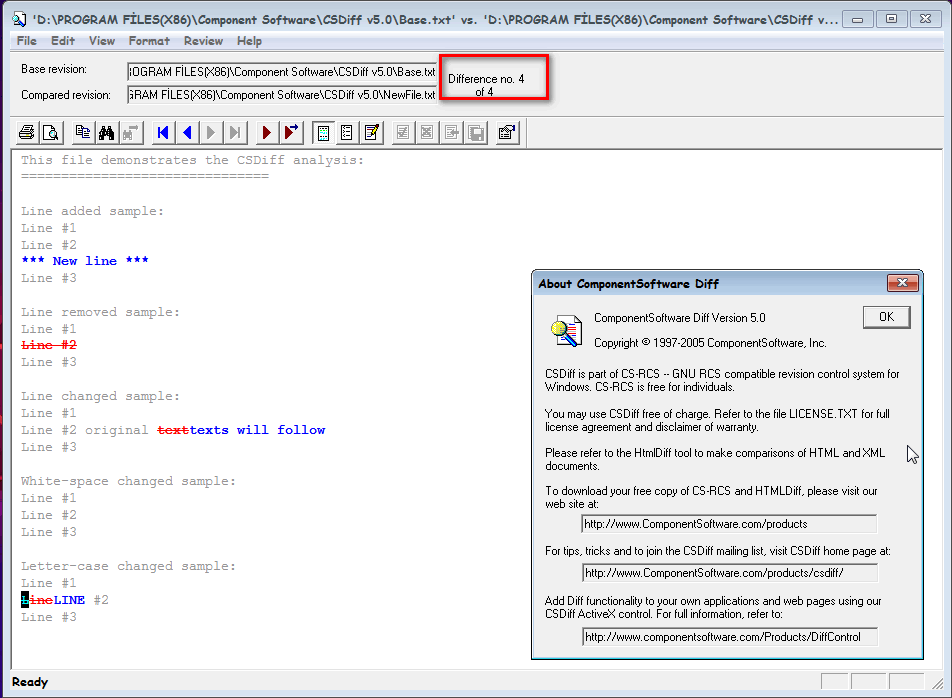Click 'ComponentSoftware Diff Version 5.0' text
The image size is (952, 698).
coord(679,317)
